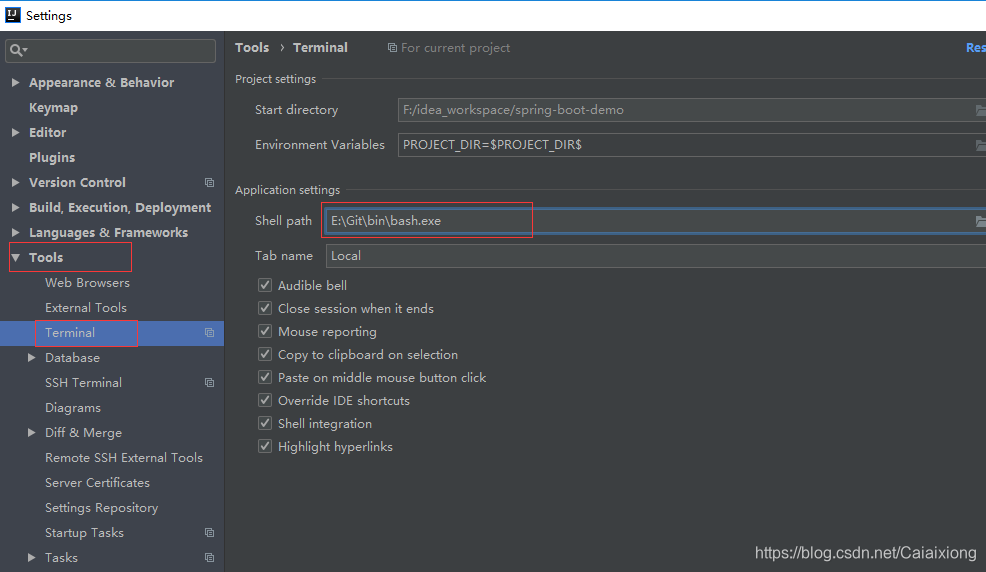Viewport: 986px width, 572px height.
Task: Expand Appearance & Behavior arrow
Action: (x=16, y=82)
